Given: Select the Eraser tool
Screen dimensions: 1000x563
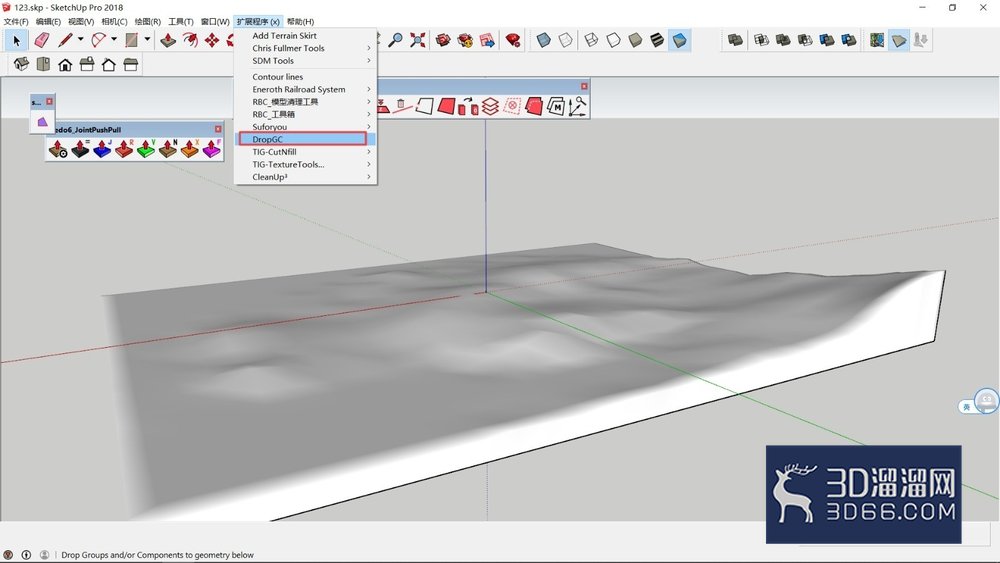Looking at the screenshot, I should click(41, 40).
